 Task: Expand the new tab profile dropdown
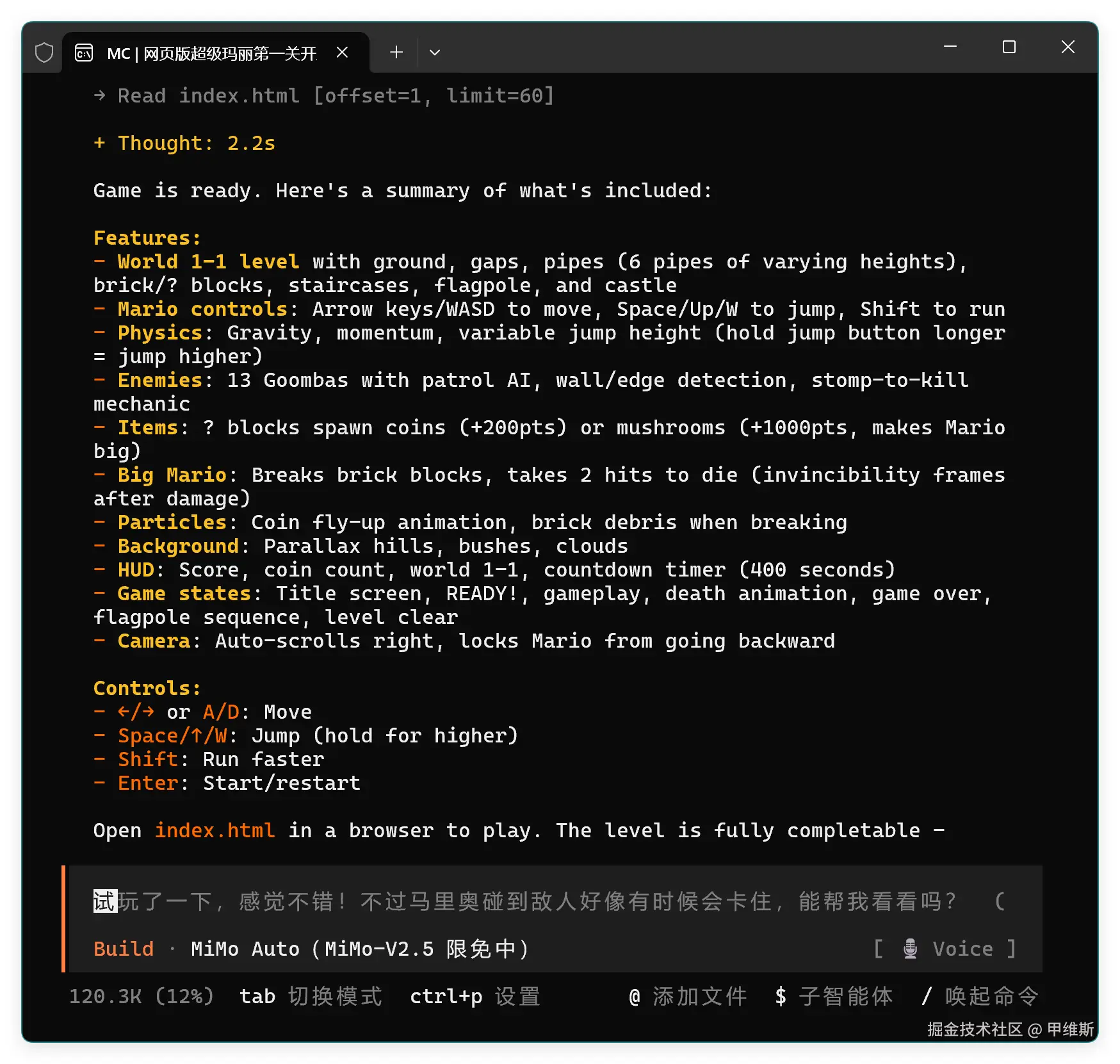(x=435, y=53)
